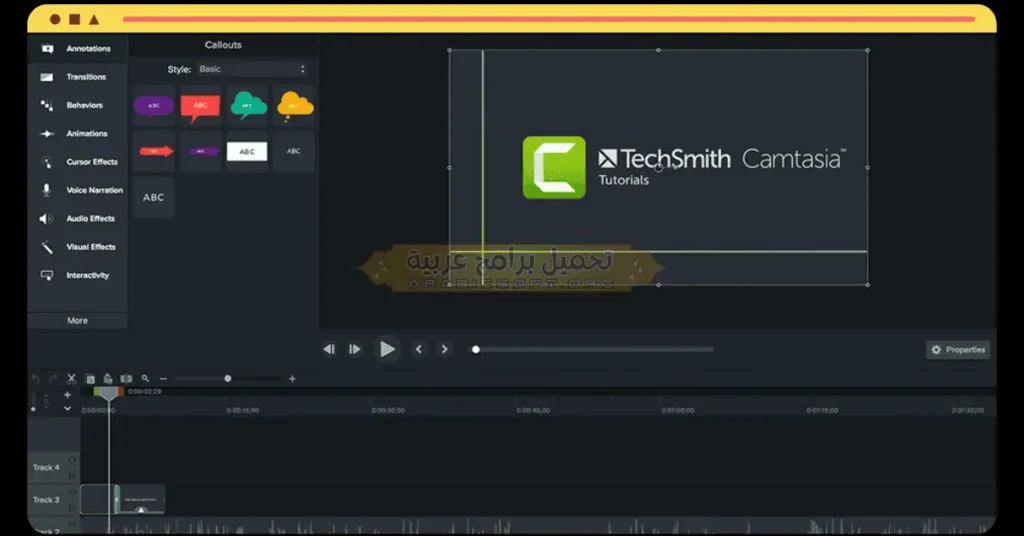Select the small plain ABC text callout
The image size is (1024, 536).
point(295,151)
